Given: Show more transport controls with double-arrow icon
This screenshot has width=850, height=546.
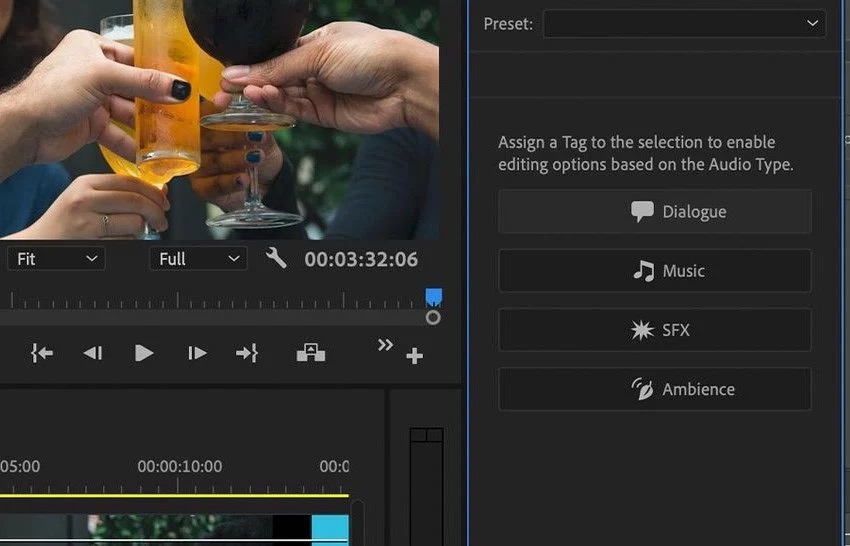Looking at the screenshot, I should click(385, 345).
